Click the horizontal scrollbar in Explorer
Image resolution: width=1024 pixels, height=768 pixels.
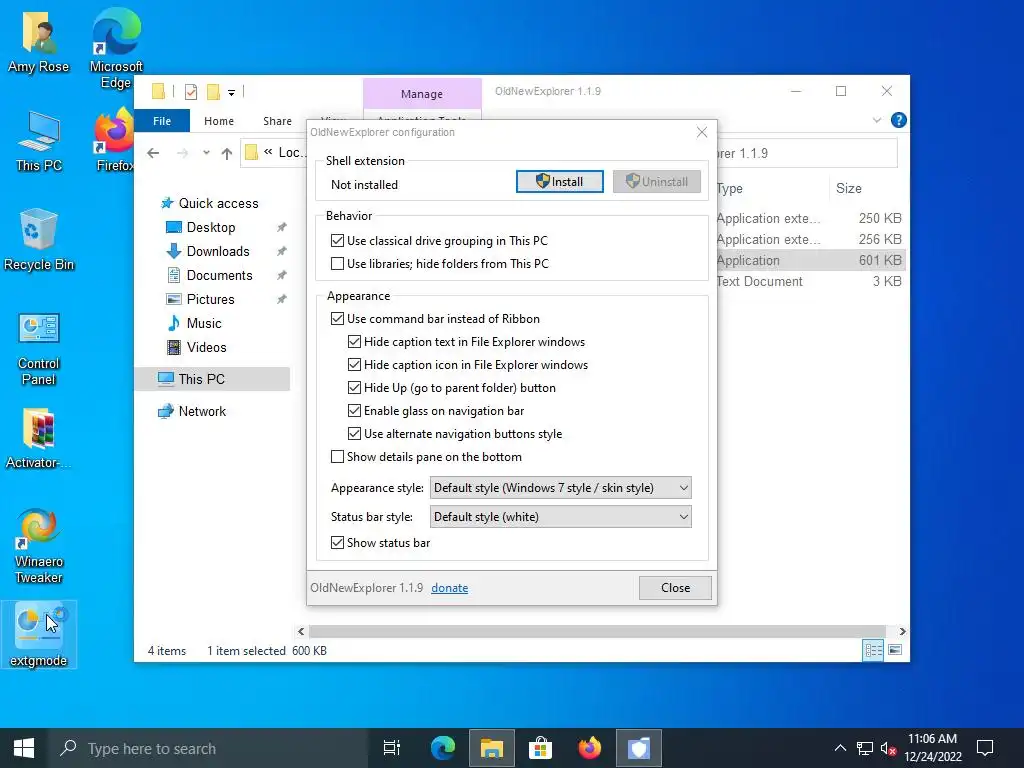click(x=597, y=632)
